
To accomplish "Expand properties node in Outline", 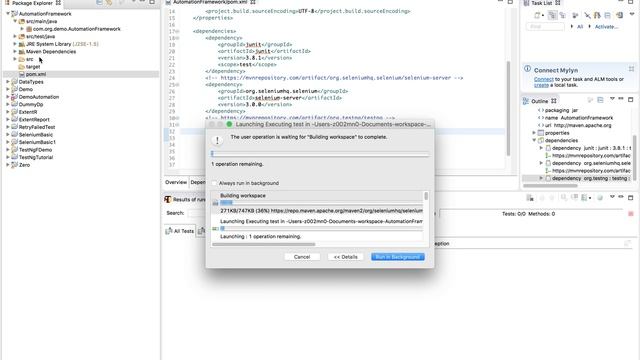I will (x=534, y=133).
